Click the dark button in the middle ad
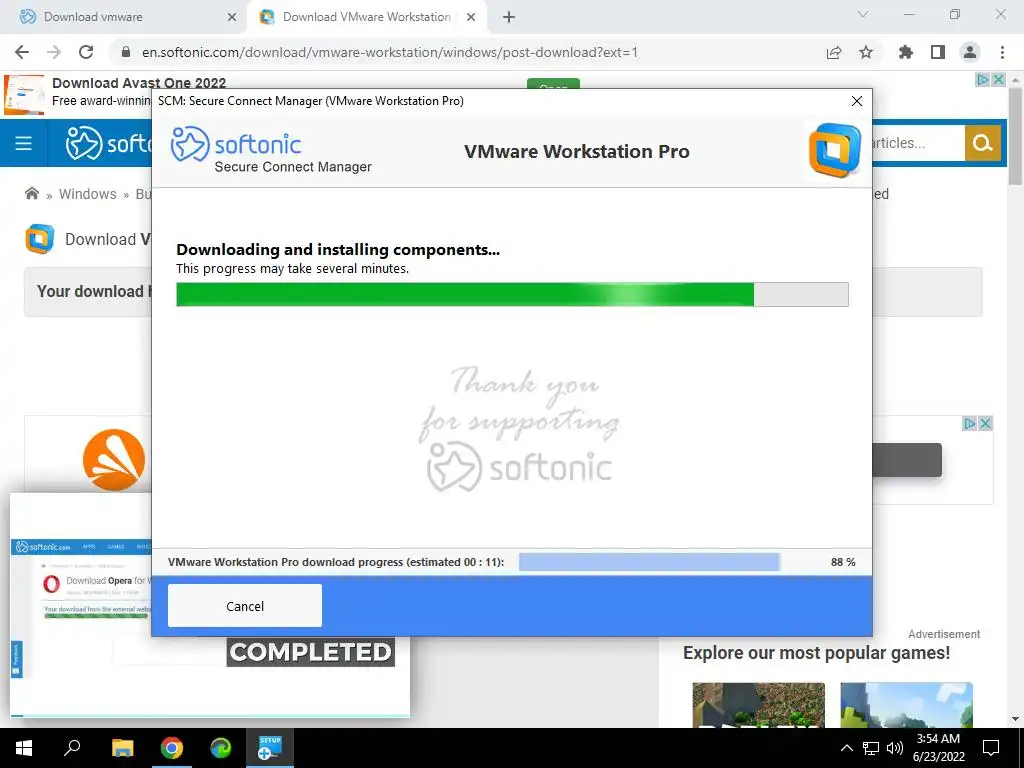 click(x=906, y=460)
